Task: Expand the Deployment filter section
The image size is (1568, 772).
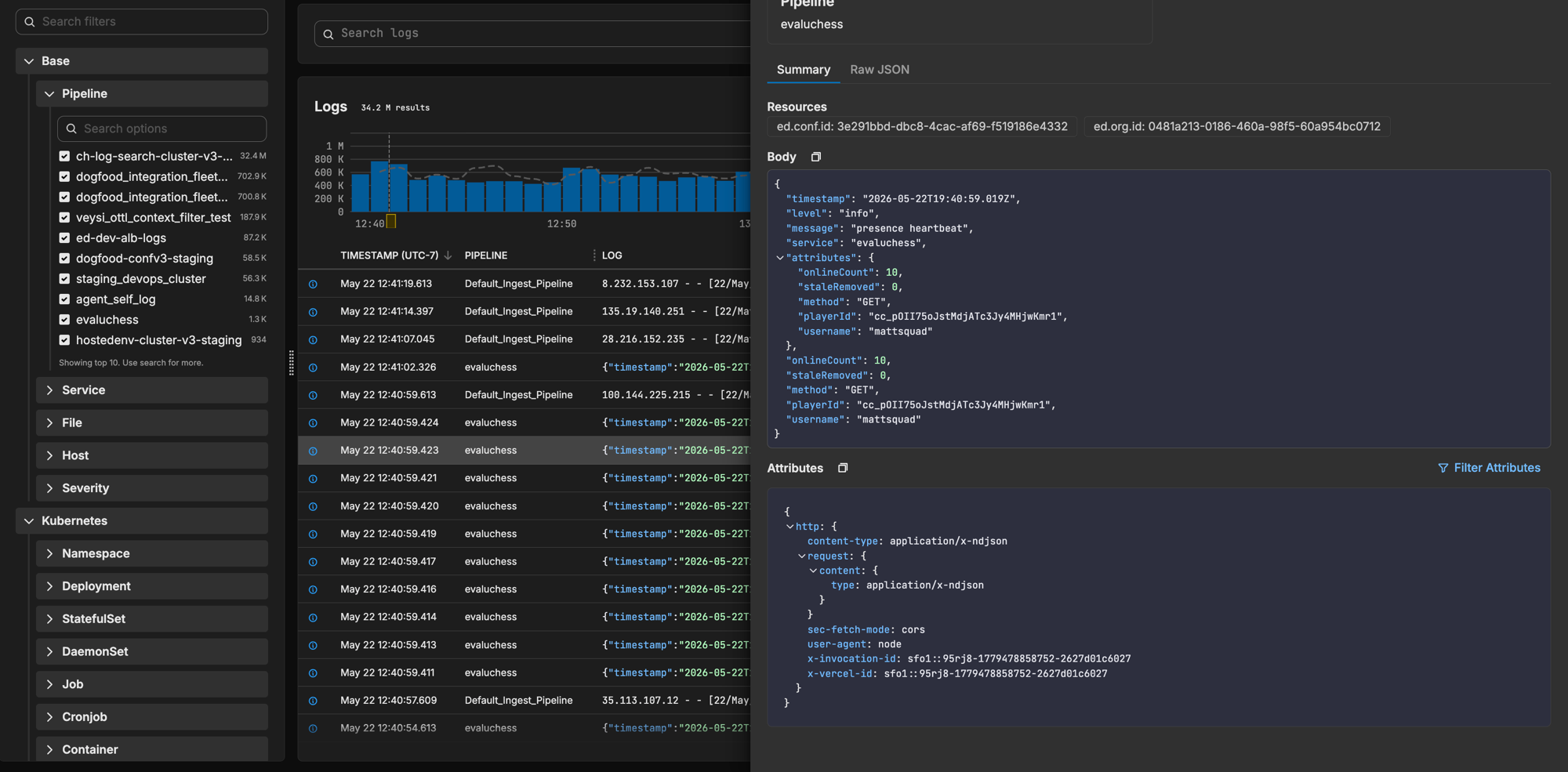Action: (x=152, y=586)
